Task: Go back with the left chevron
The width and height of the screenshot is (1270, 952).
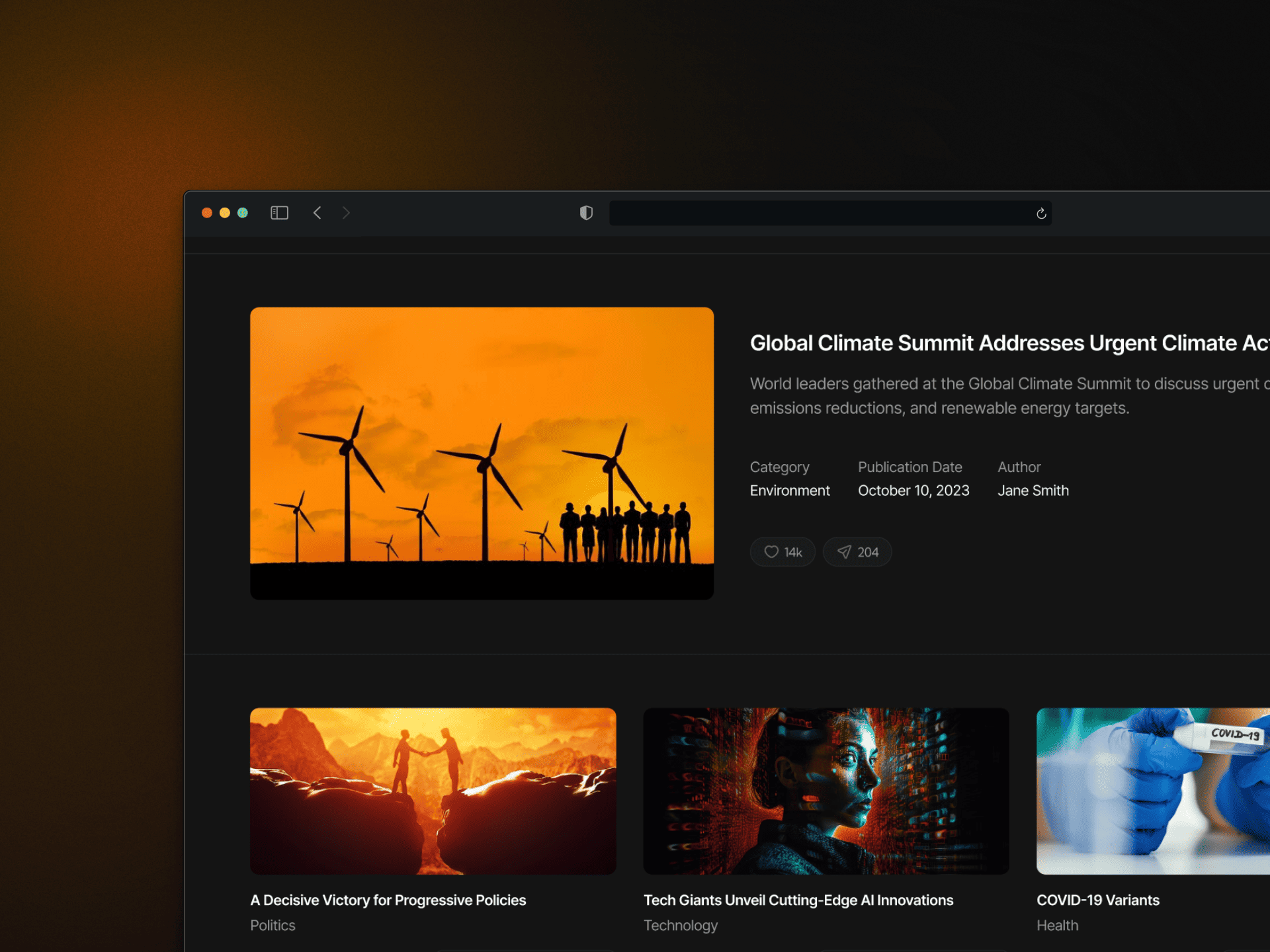Action: click(x=317, y=213)
